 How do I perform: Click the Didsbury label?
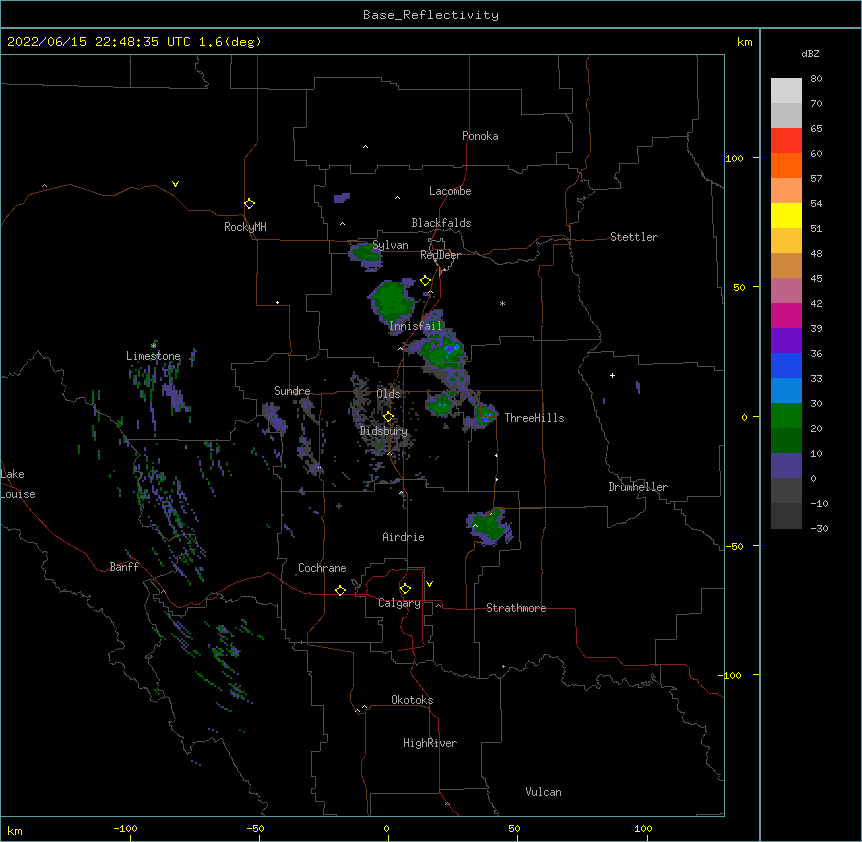(384, 431)
